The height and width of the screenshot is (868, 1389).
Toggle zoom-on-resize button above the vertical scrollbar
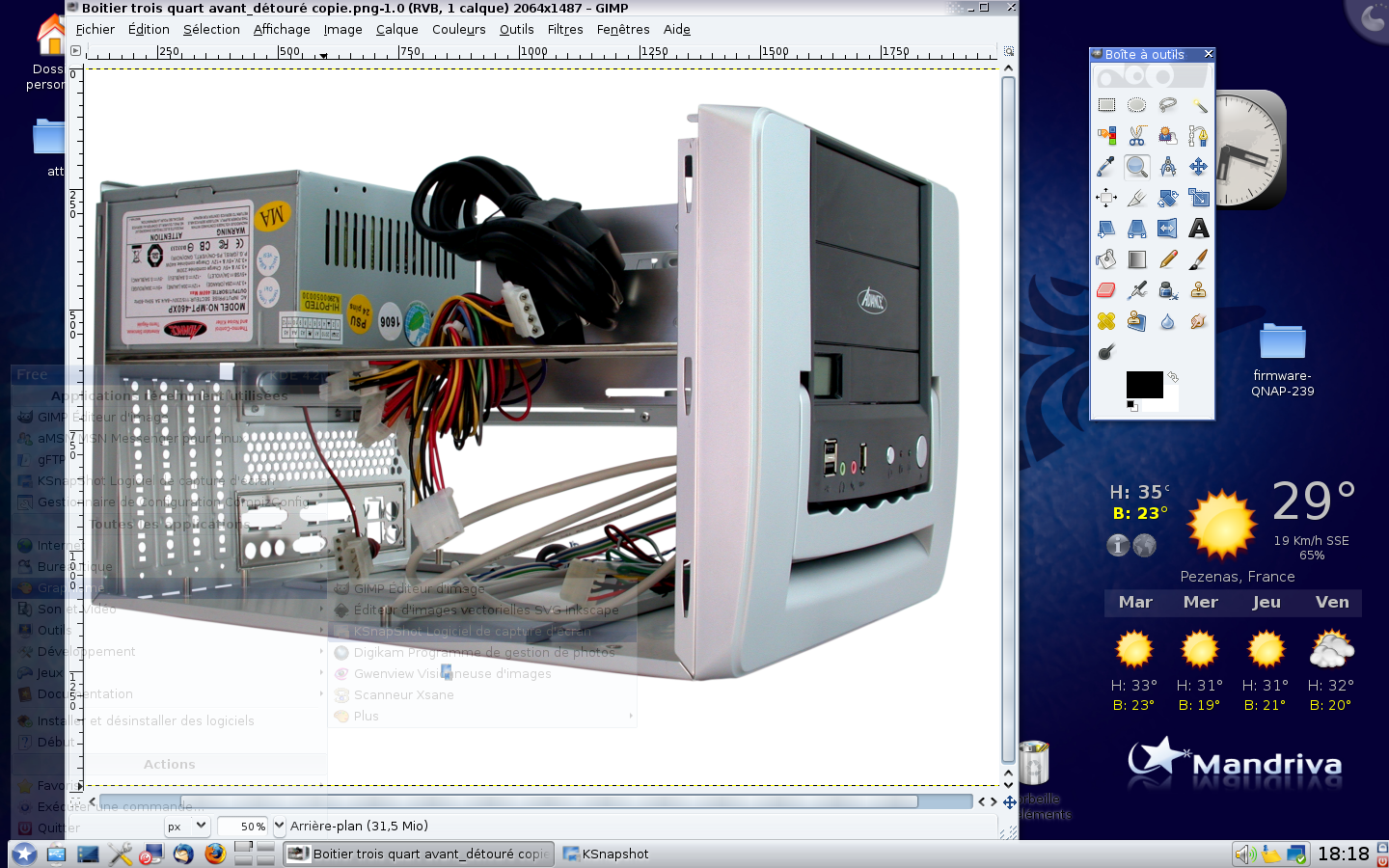tap(1009, 51)
